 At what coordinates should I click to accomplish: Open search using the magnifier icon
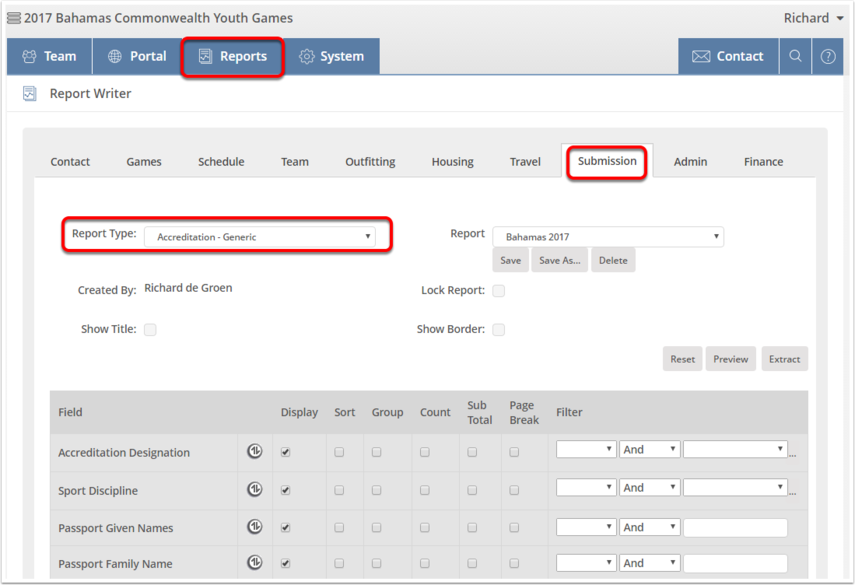tap(794, 56)
